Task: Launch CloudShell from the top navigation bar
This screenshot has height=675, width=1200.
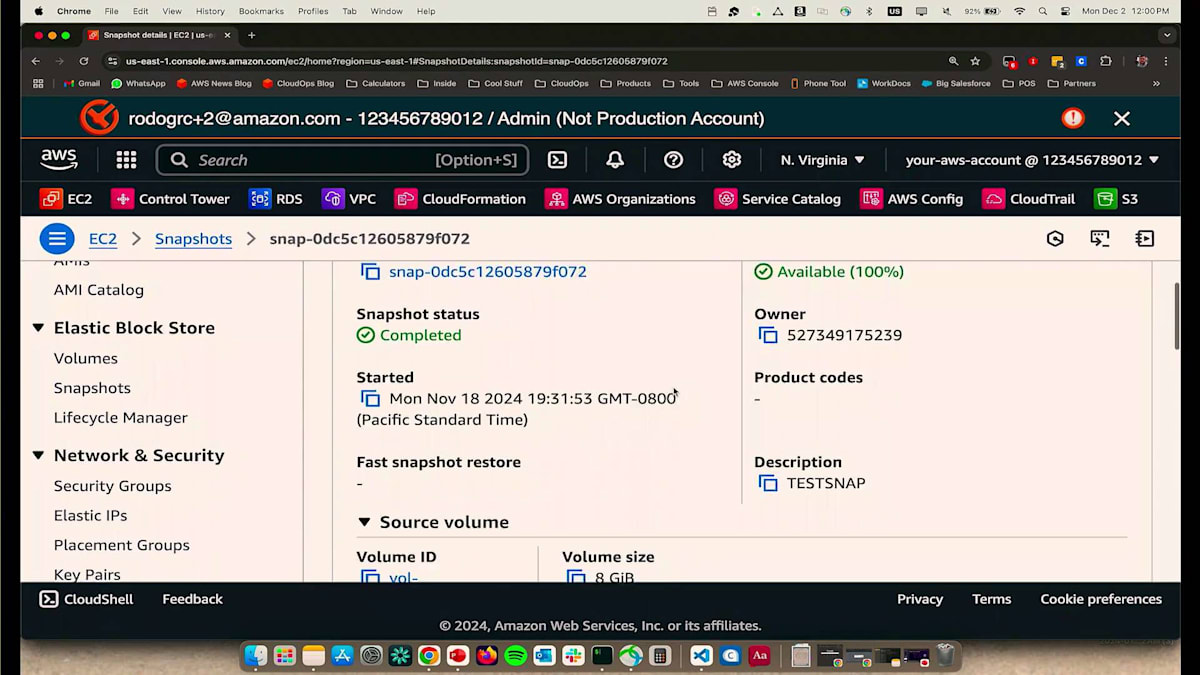Action: point(557,160)
